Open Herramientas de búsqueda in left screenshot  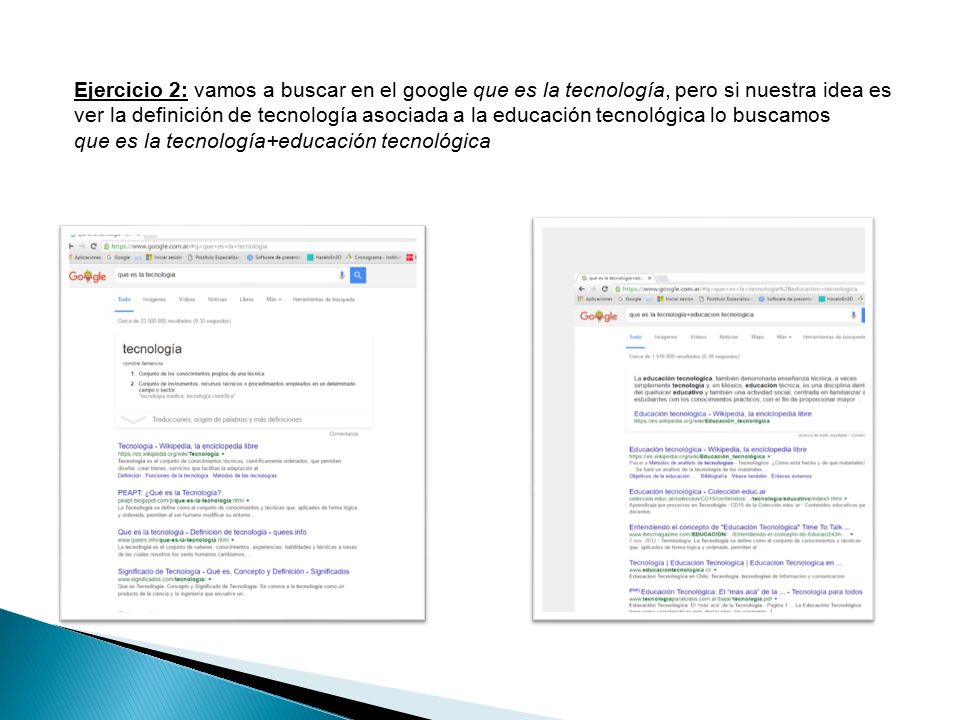click(x=324, y=299)
